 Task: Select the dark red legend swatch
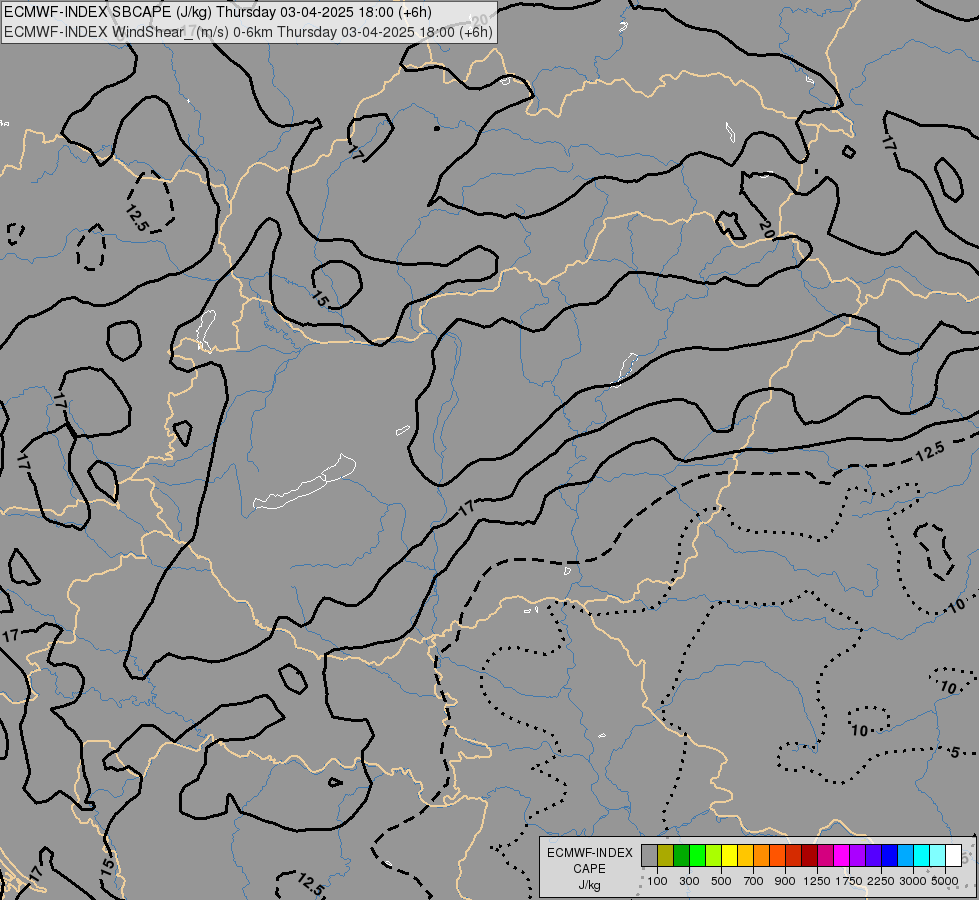tap(809, 855)
